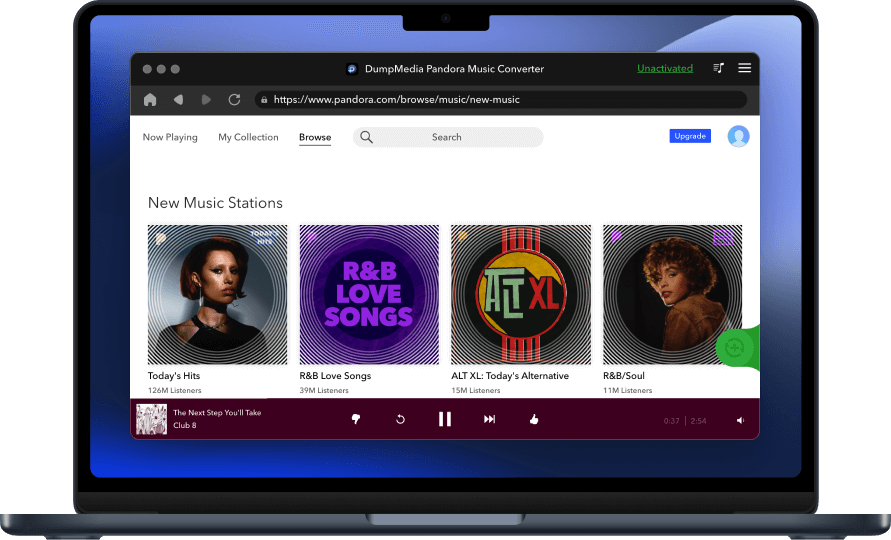Click artist name Club 8
891x540 pixels.
click(185, 425)
